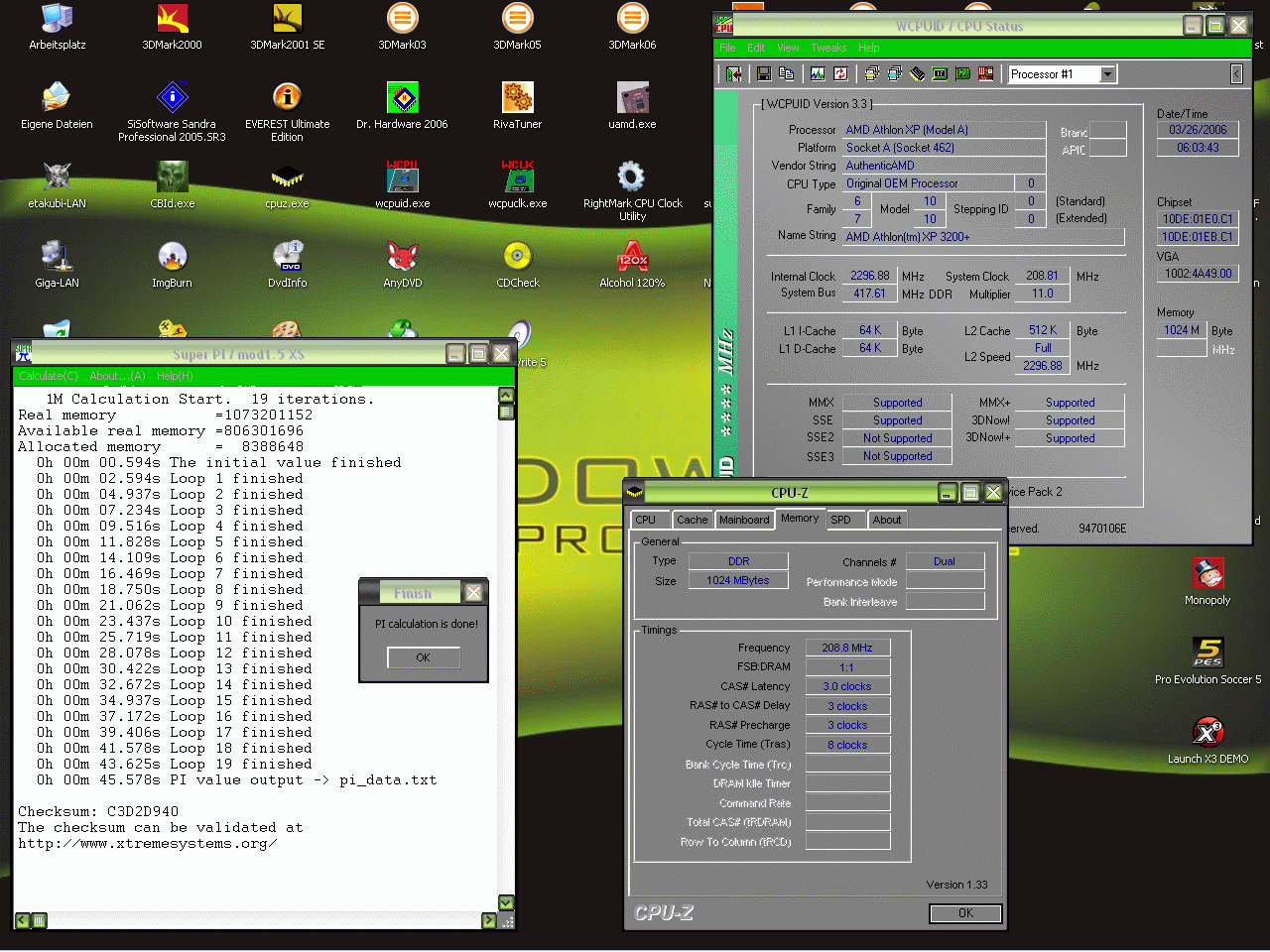Click the collapse arrow at WCPUID toolbar end

coord(1236,73)
